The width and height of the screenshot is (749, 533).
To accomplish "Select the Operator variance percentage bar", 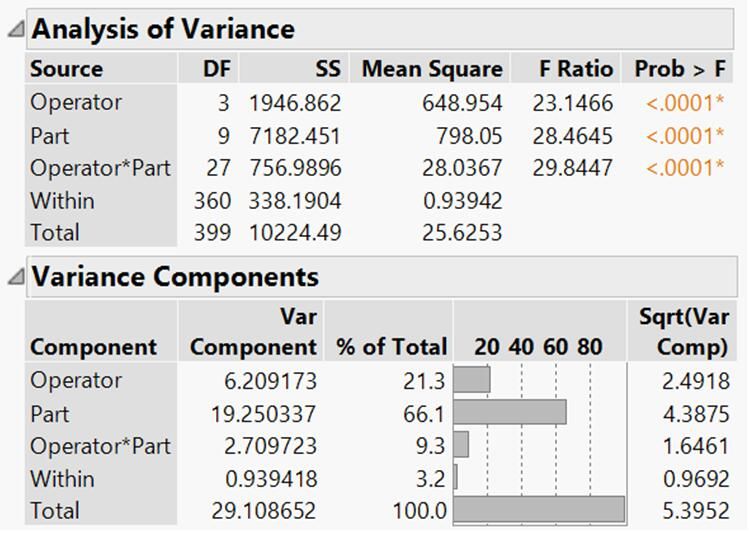I will click(471, 380).
